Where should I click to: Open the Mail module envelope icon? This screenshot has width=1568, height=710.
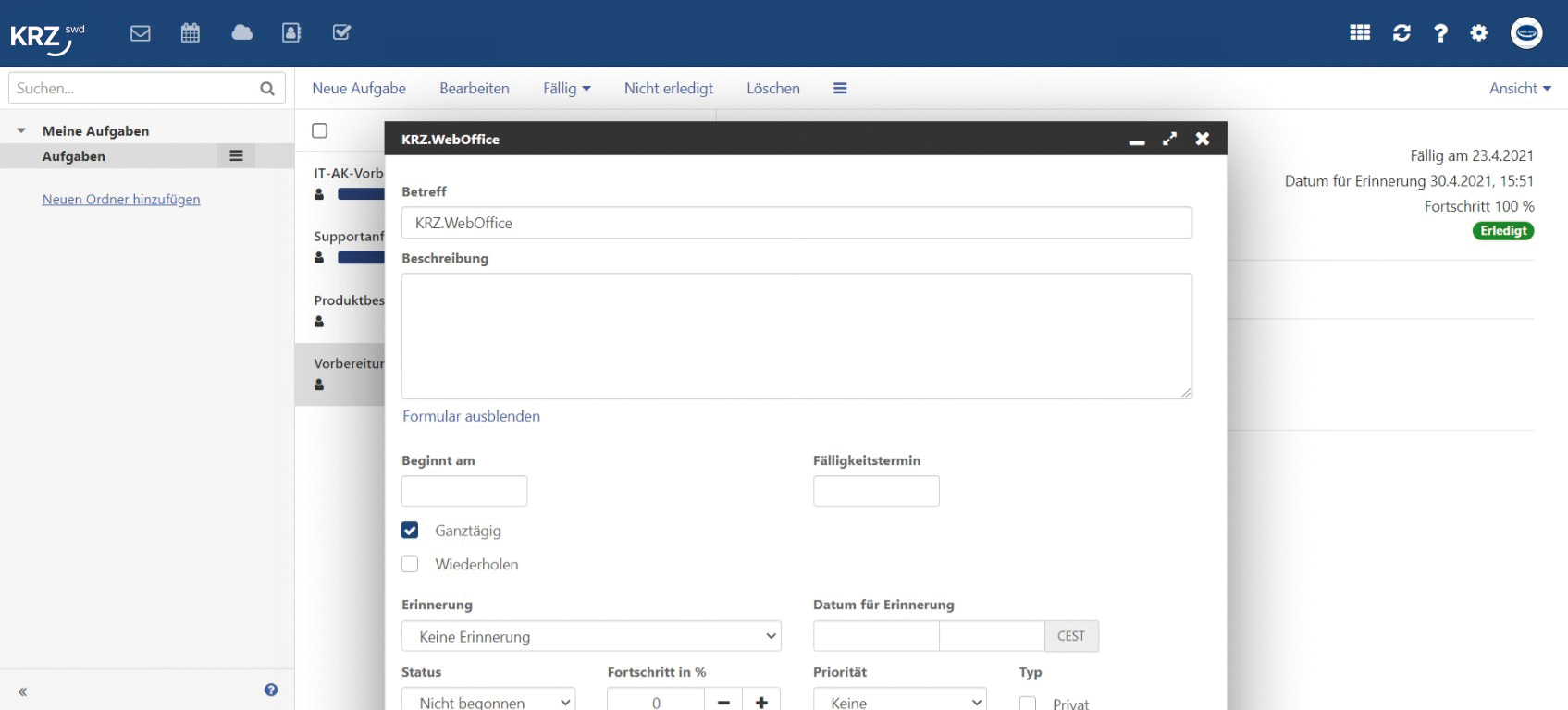(141, 33)
